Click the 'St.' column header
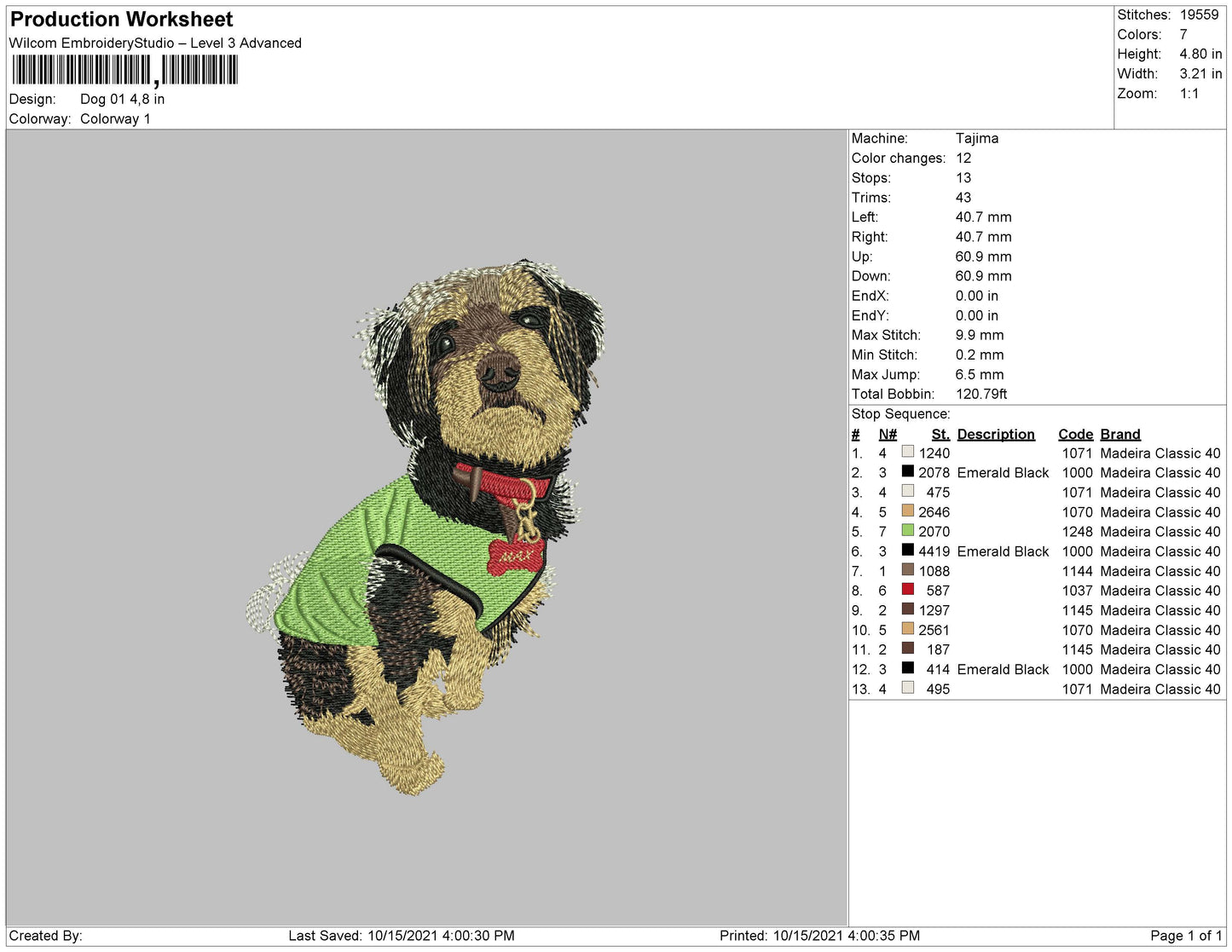1232x952 pixels. pyautogui.click(x=940, y=434)
